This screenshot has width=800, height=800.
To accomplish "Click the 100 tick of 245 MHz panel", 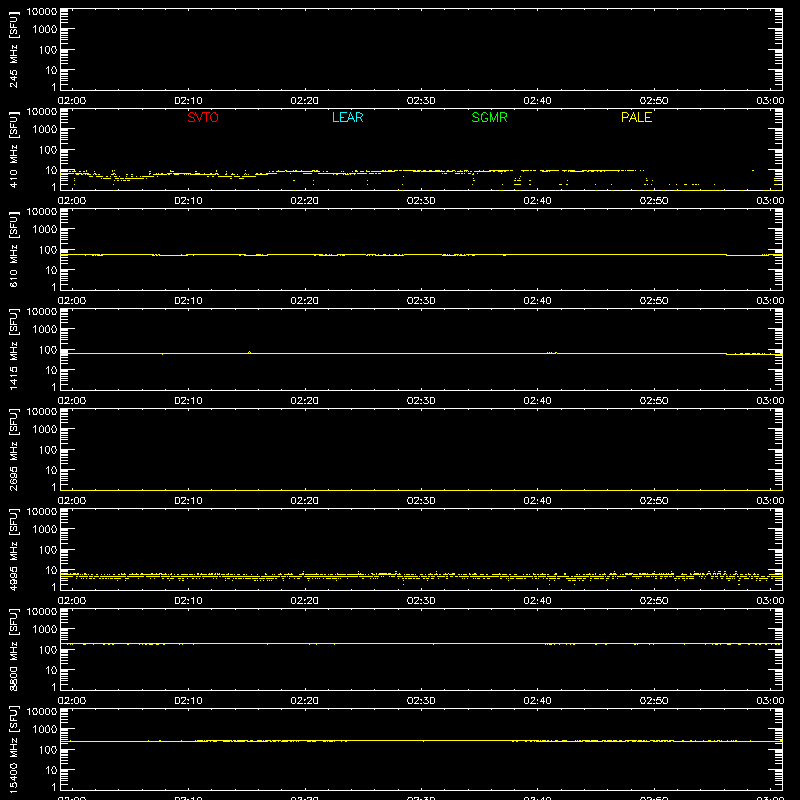I will click(x=48, y=50).
